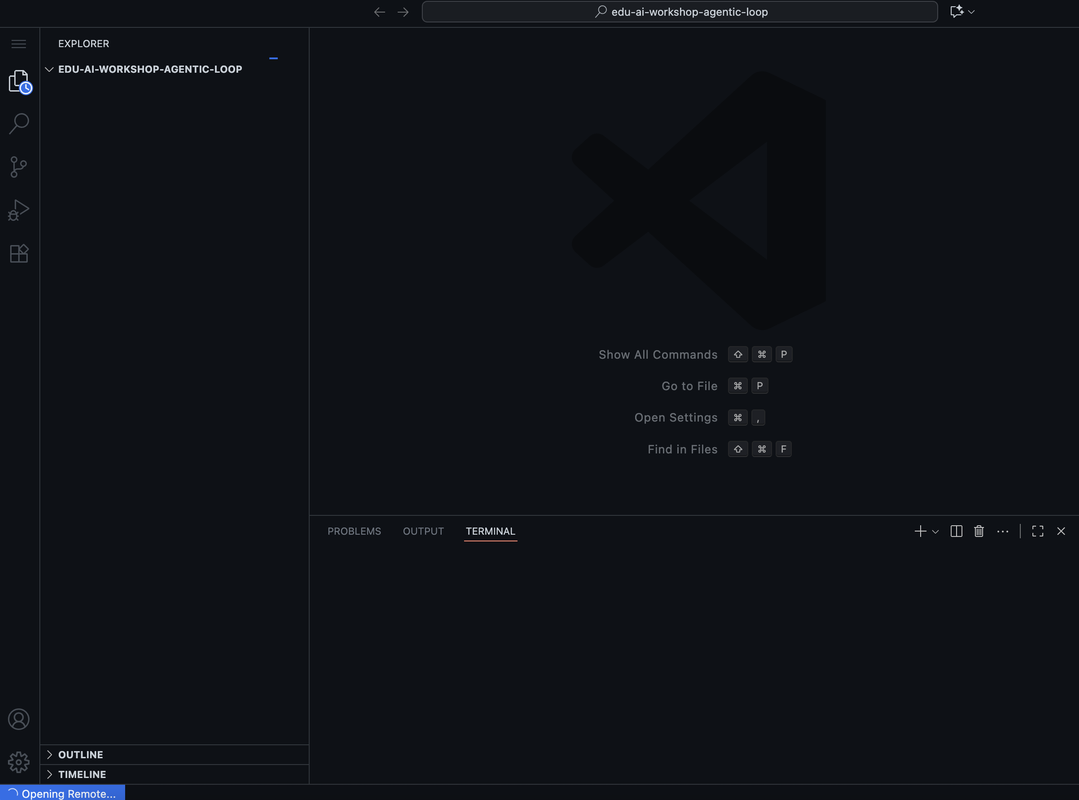Image resolution: width=1079 pixels, height=800 pixels.
Task: Open the Explorer view
Action: click(x=19, y=82)
